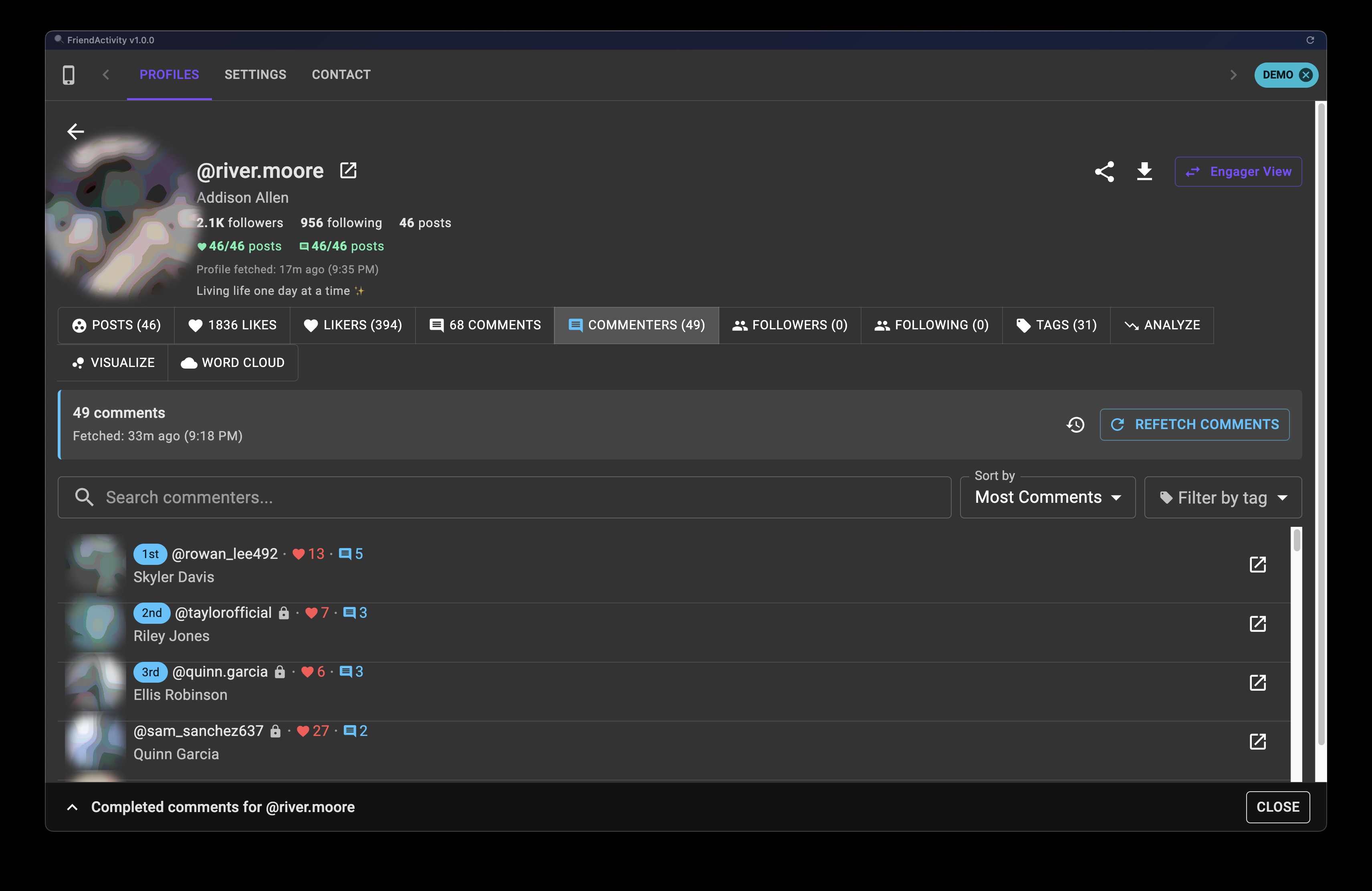Open @river.moore's profile in external link

pos(349,170)
